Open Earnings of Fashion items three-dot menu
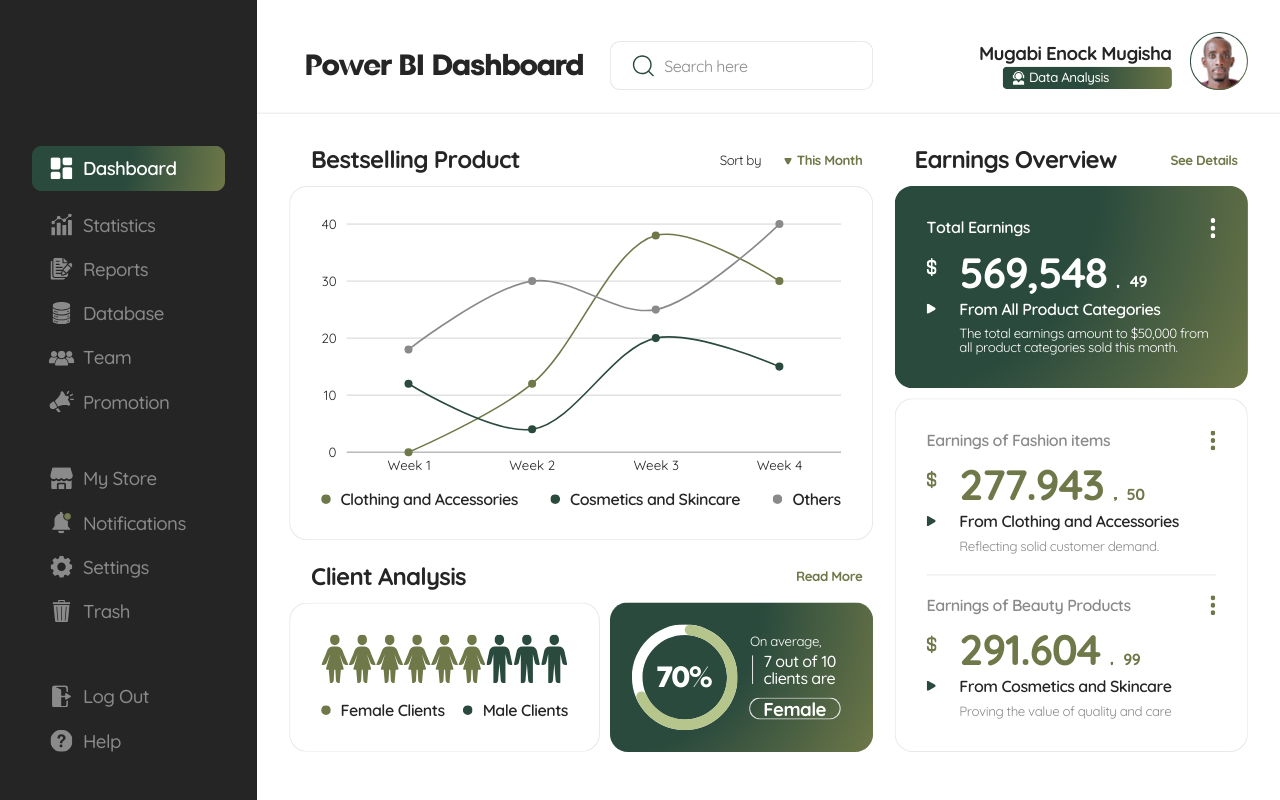Screen dimensions: 1280x800 pos(1212,440)
